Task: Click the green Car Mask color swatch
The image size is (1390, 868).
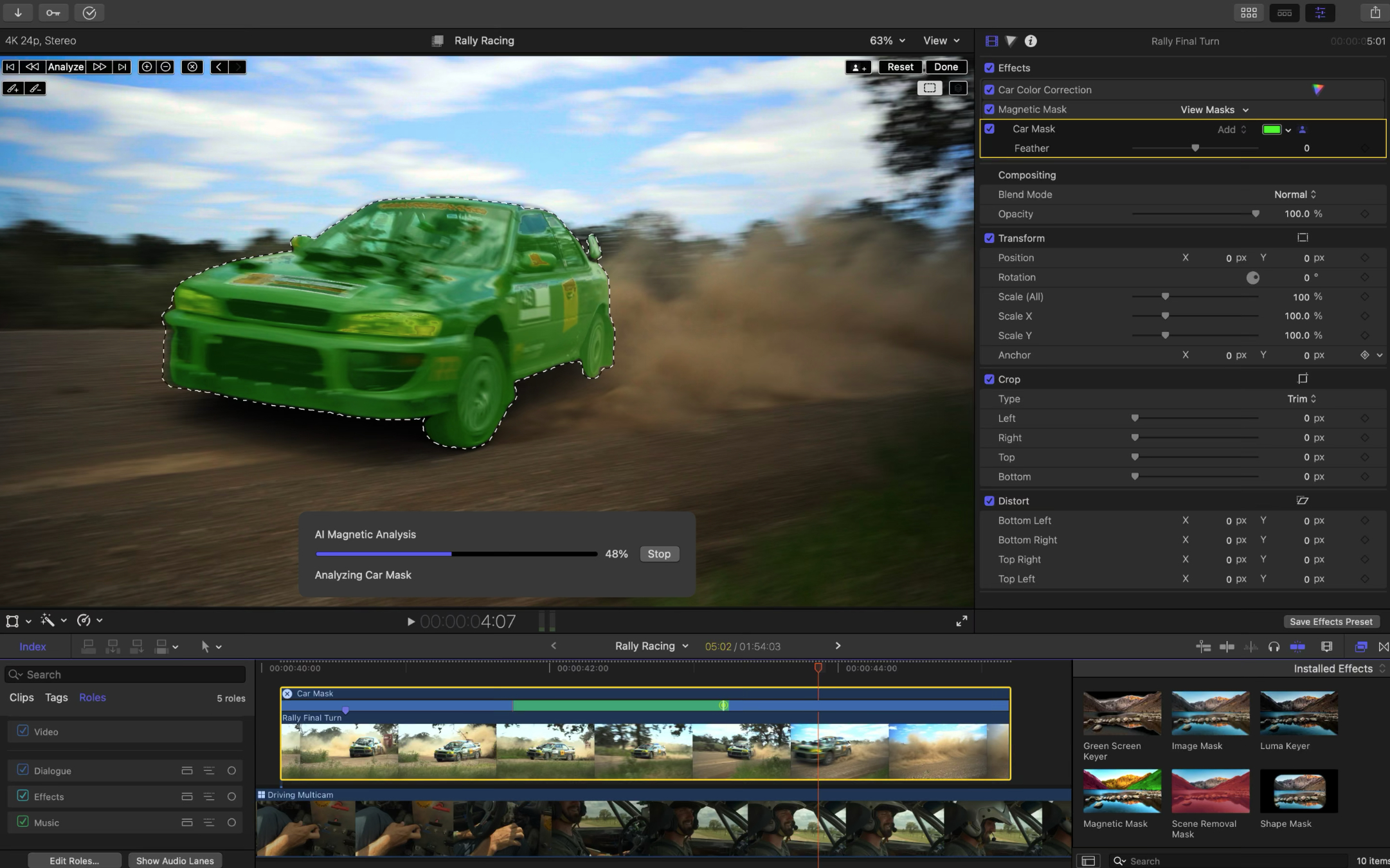Action: (1272, 129)
